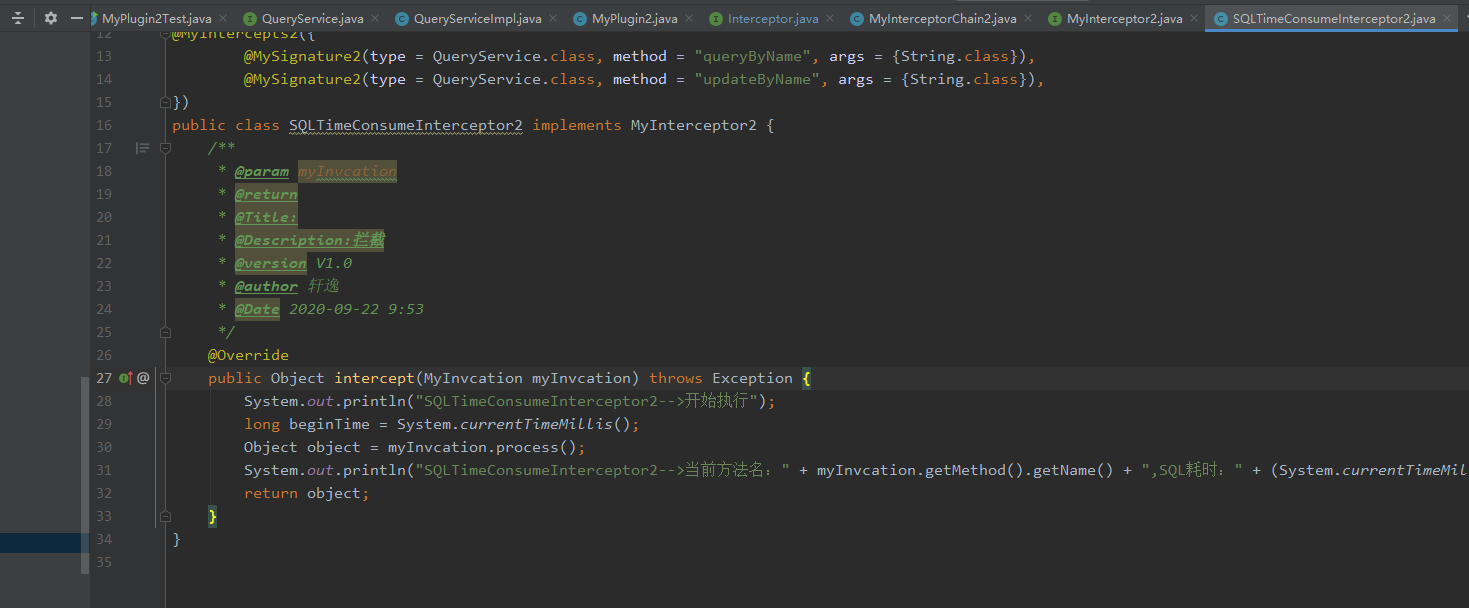Close the QueryService.java tab
Viewport: 1469px width, 608px height.
(375, 19)
